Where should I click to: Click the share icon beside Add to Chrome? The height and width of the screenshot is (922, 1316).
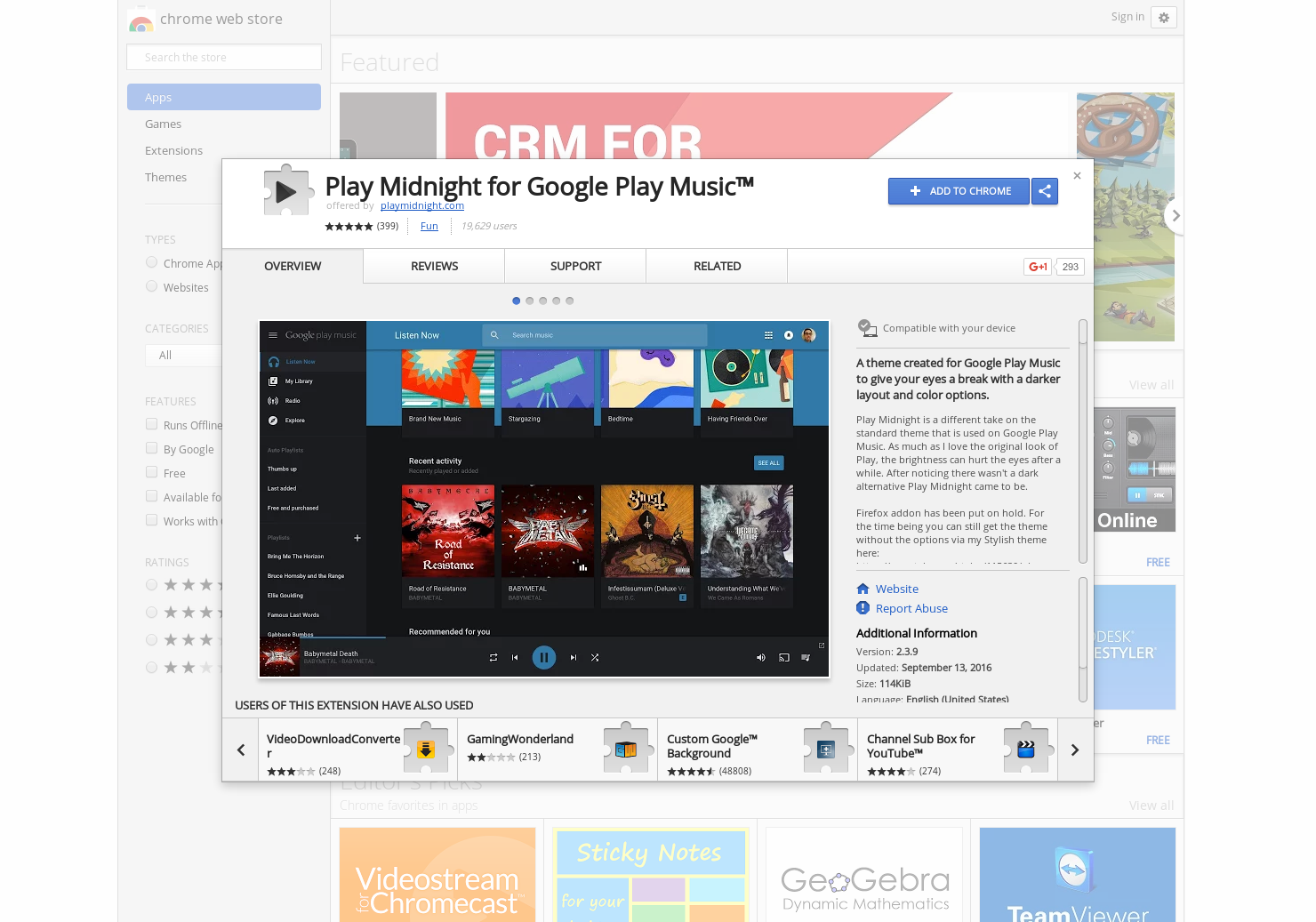(1045, 191)
